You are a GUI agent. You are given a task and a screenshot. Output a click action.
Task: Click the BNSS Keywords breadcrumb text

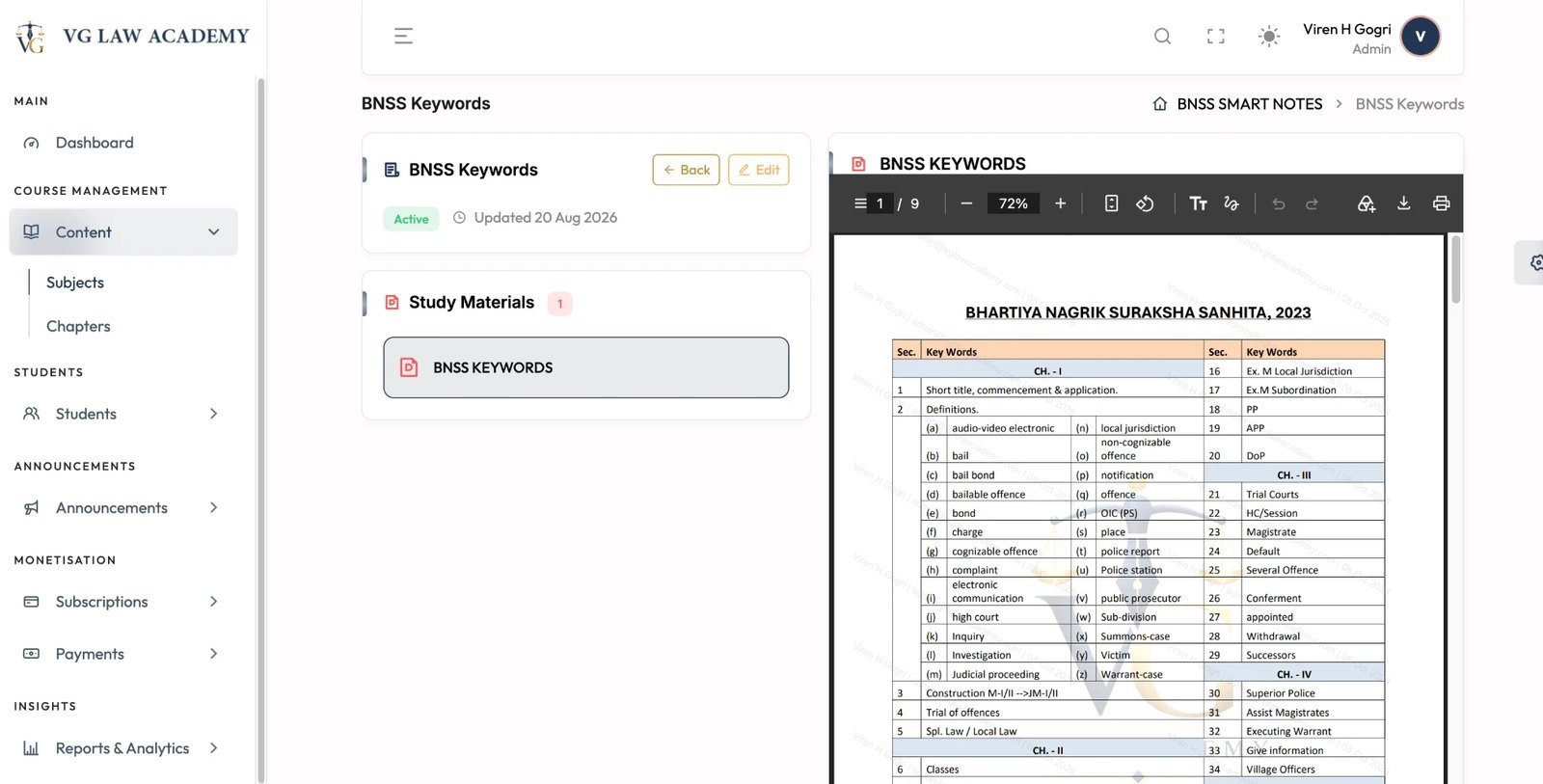1410,104
